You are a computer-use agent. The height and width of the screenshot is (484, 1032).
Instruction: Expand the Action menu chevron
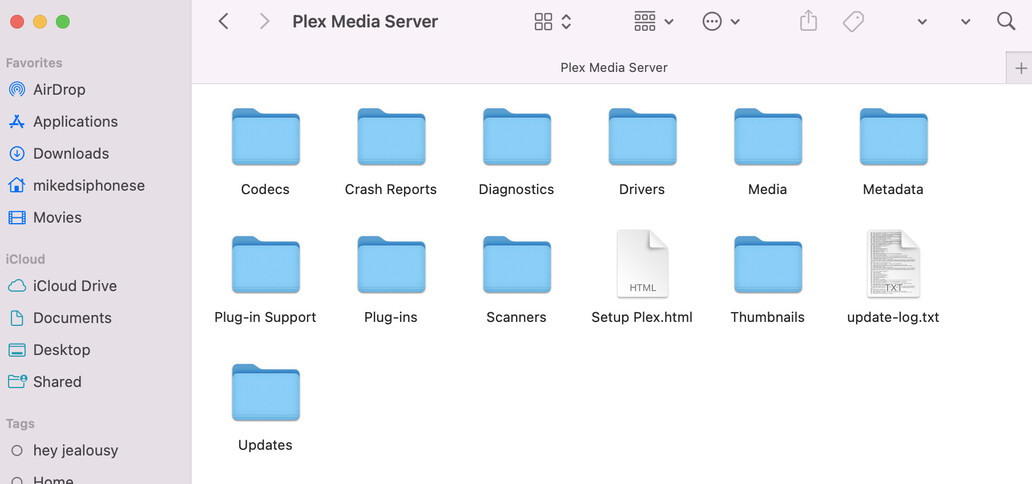tap(735, 22)
